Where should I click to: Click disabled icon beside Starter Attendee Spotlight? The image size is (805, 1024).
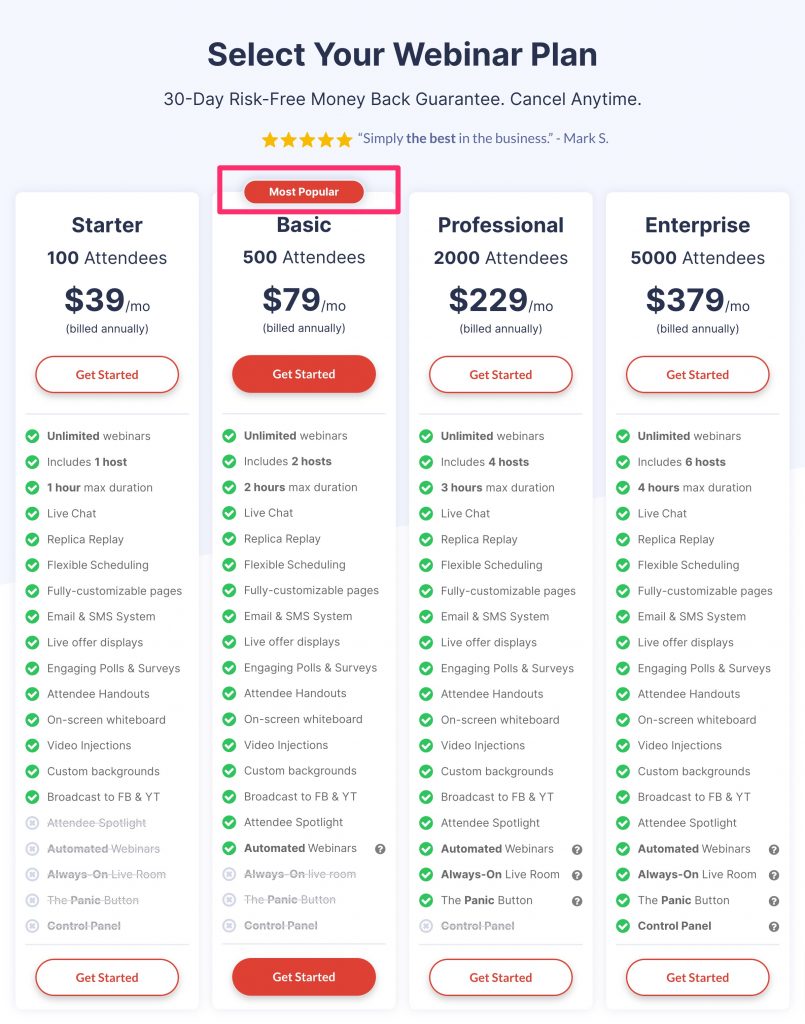32,823
